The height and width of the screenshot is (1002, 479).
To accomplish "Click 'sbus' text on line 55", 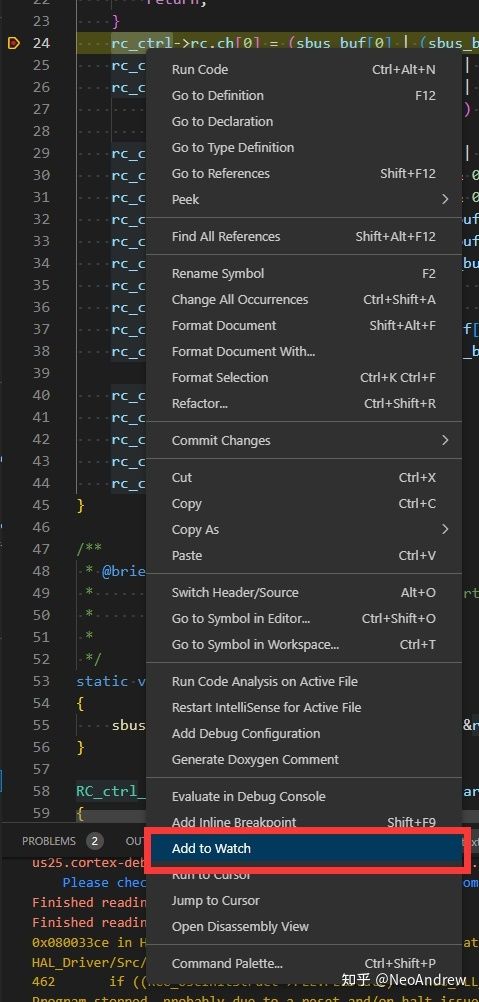I will 129,725.
